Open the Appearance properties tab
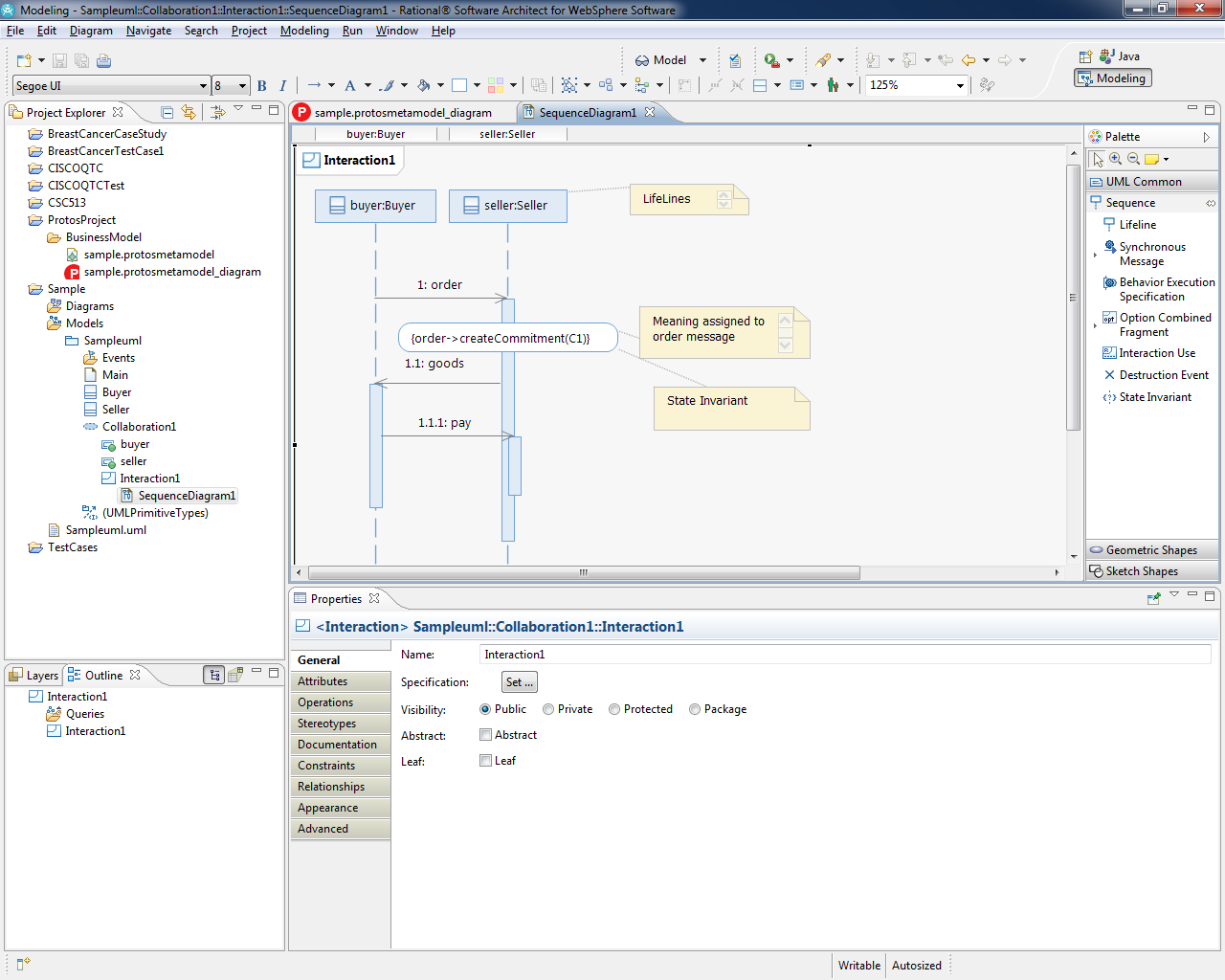This screenshot has height=980, width=1225. point(341,808)
